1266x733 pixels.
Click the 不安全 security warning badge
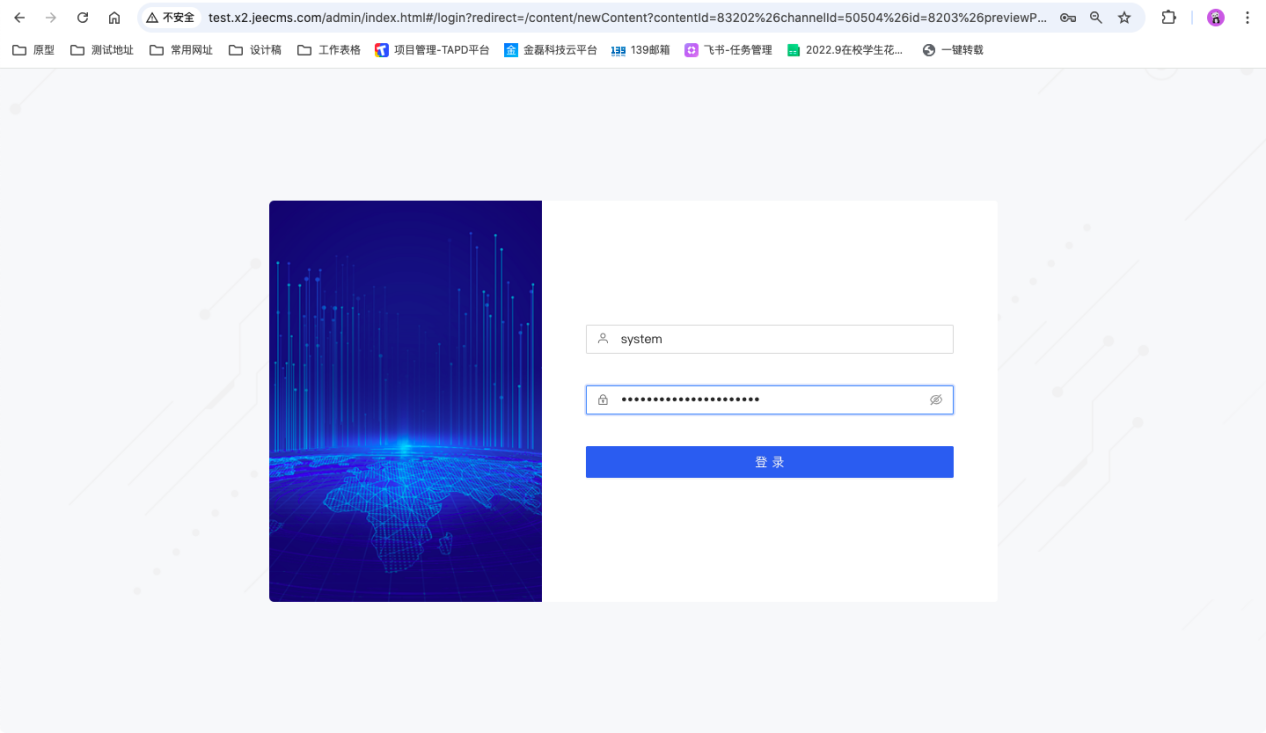click(170, 18)
